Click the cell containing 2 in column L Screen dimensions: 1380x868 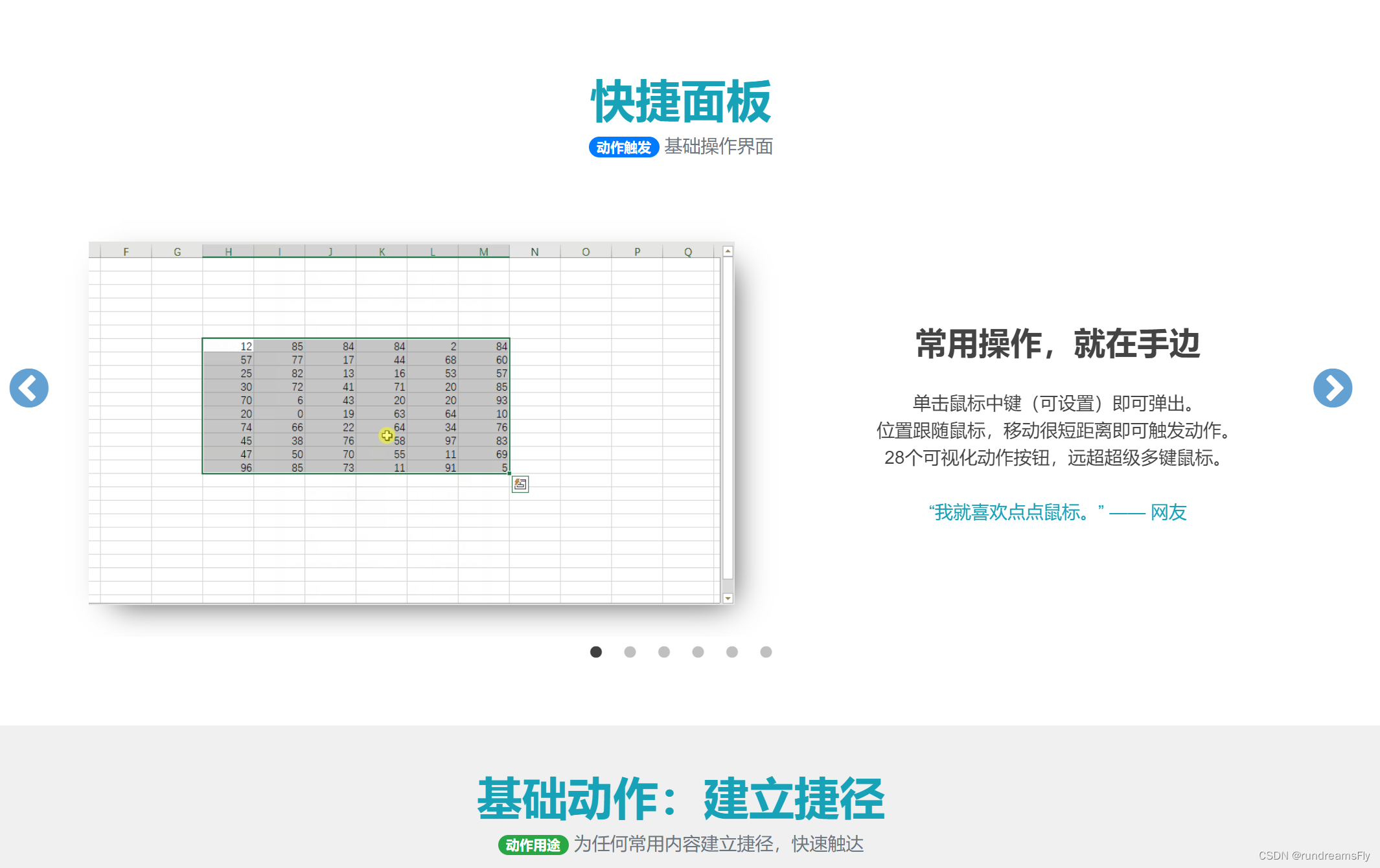[433, 346]
